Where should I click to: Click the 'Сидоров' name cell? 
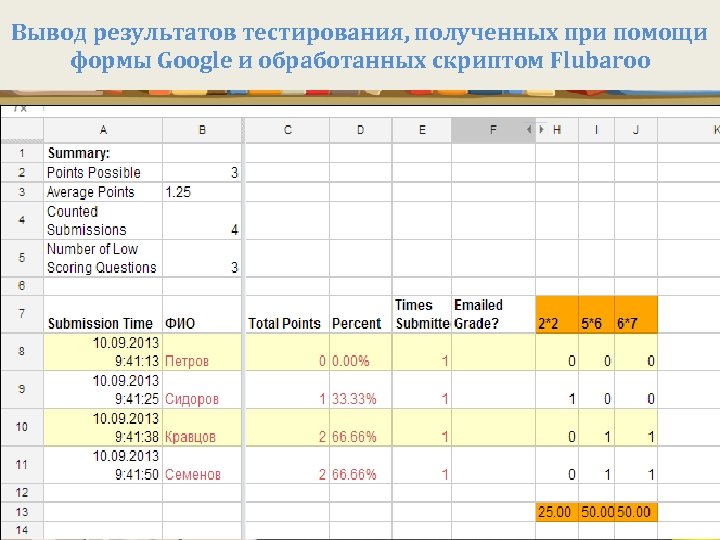(202, 390)
